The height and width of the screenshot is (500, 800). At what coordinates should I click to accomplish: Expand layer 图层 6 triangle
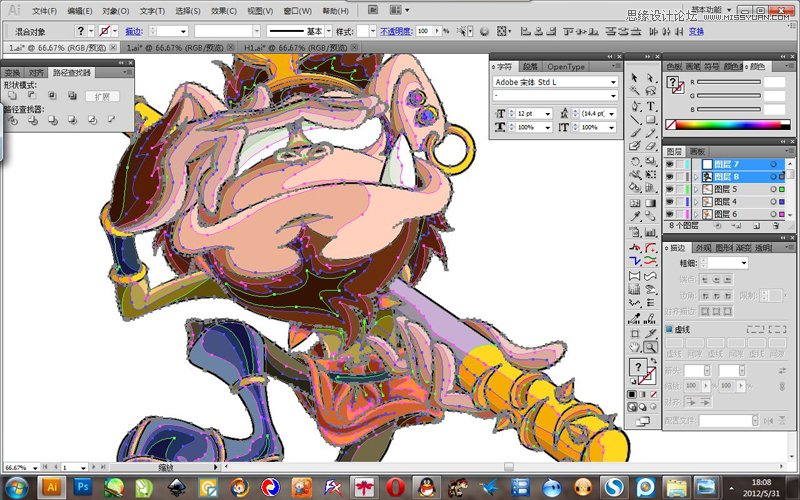[x=696, y=214]
